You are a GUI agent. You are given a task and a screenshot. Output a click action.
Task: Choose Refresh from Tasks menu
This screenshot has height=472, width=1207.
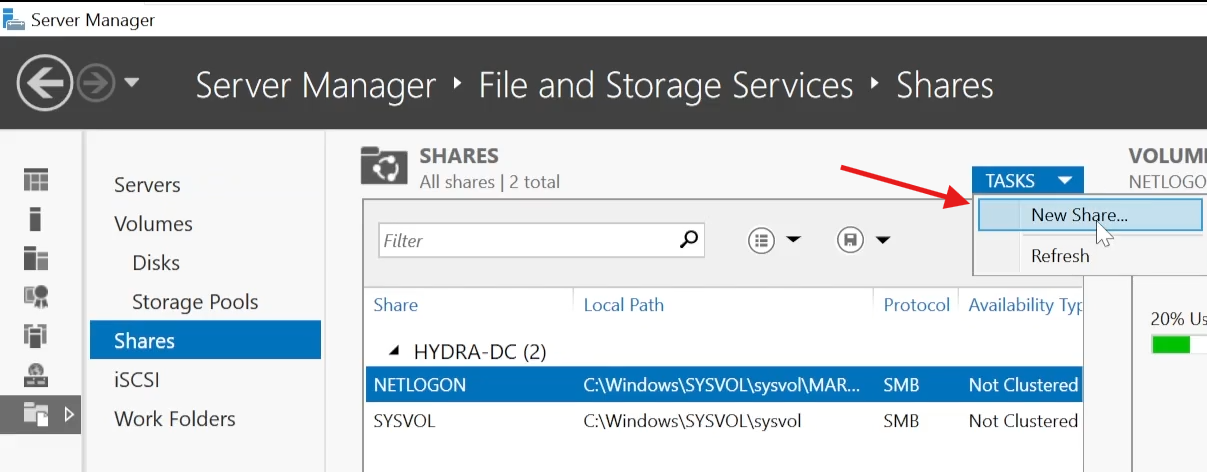pos(1060,256)
